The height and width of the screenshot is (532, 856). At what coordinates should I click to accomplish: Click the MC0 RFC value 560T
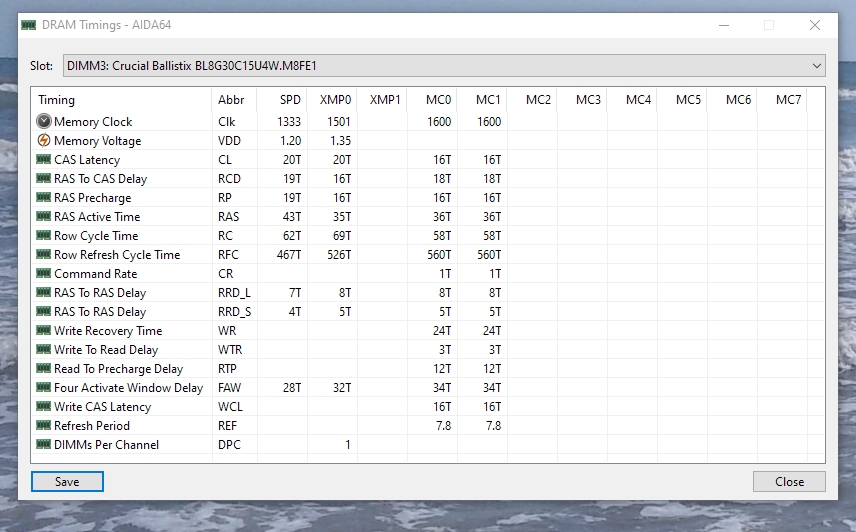(439, 255)
